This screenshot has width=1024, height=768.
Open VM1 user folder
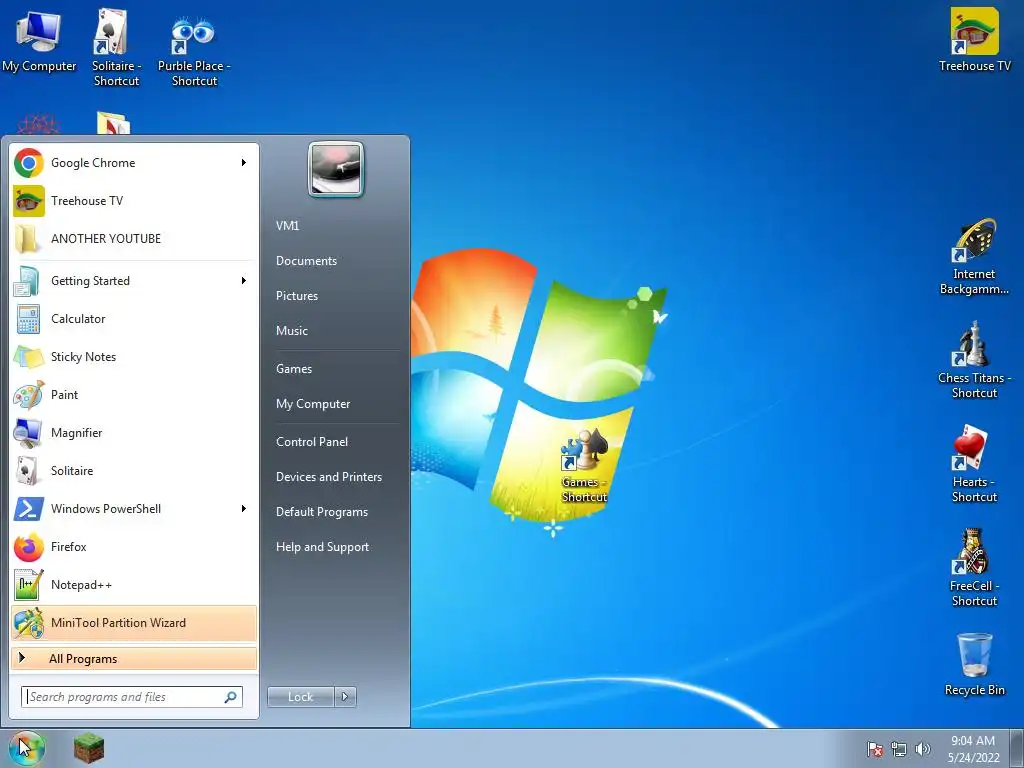click(287, 225)
